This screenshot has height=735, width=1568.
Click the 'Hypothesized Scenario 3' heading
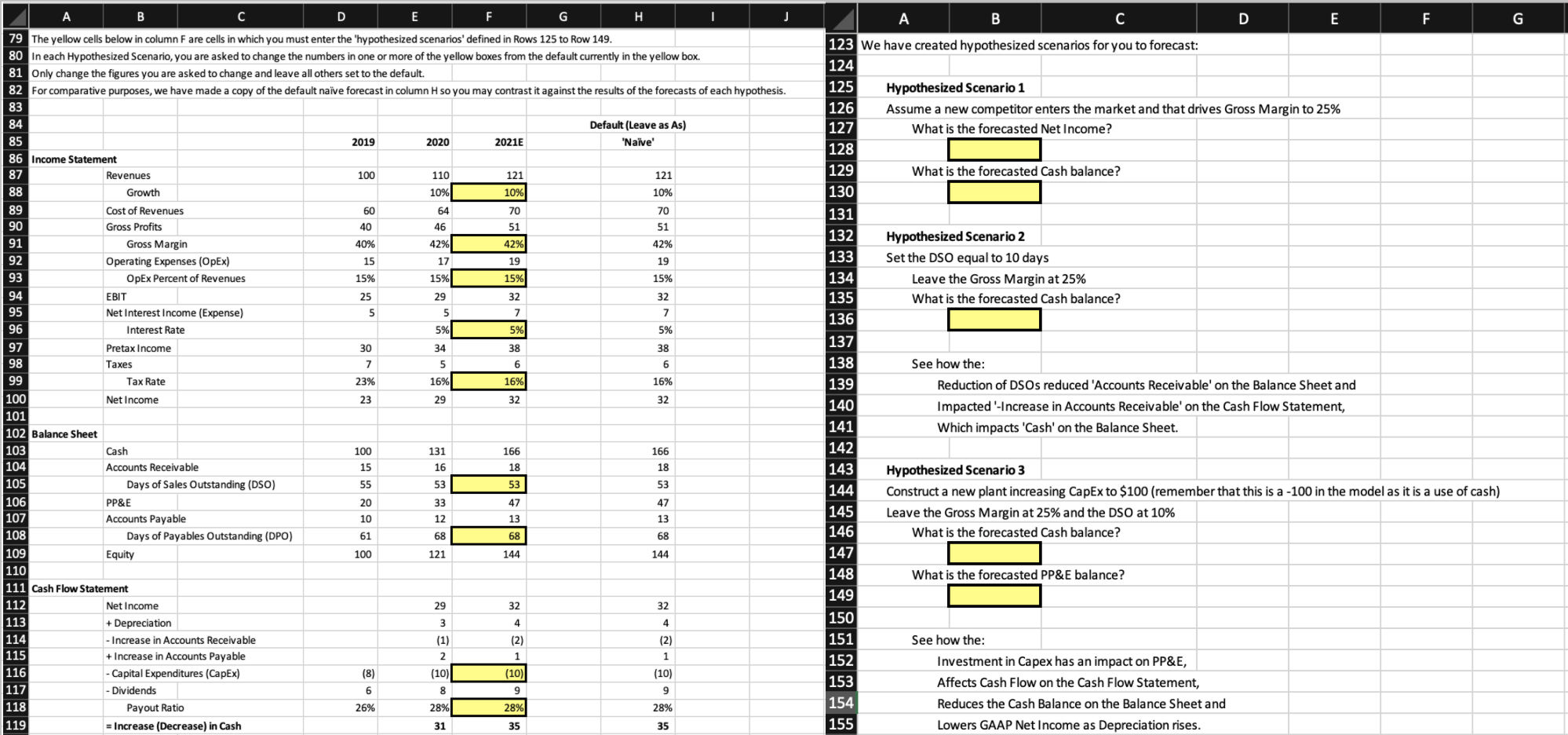pos(955,470)
